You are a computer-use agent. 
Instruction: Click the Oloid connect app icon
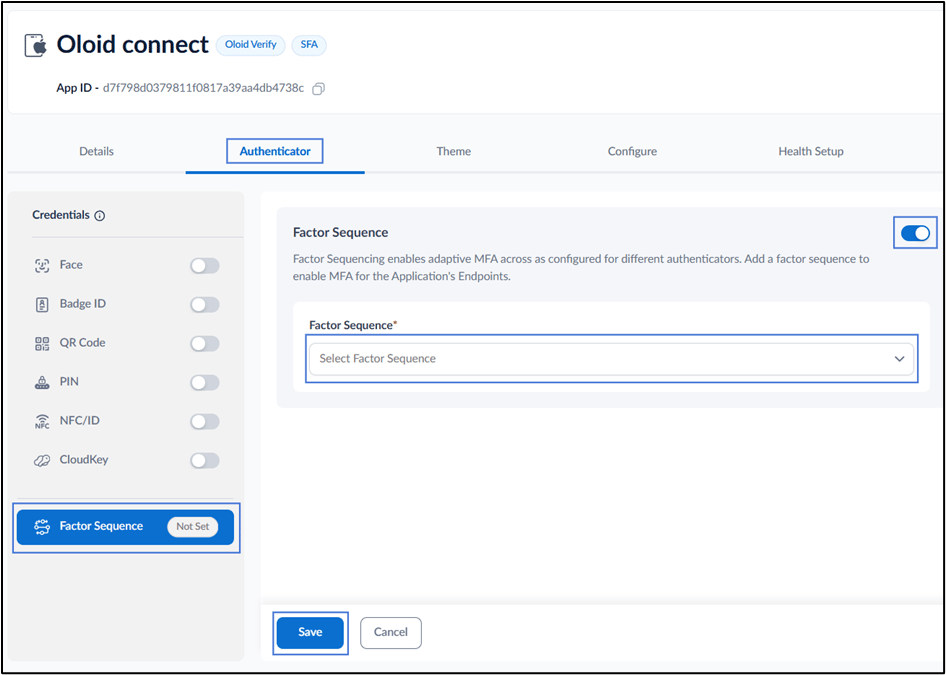pos(36,45)
